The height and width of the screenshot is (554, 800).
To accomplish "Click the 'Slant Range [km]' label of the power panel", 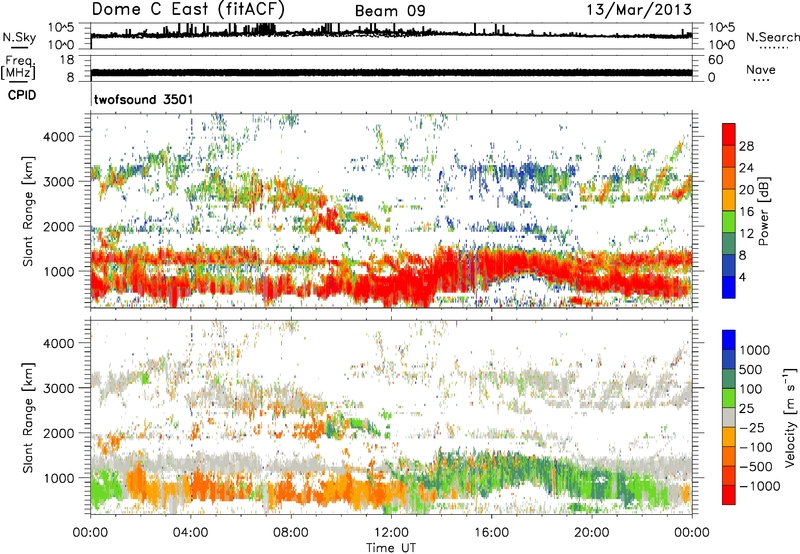I will (x=28, y=211).
